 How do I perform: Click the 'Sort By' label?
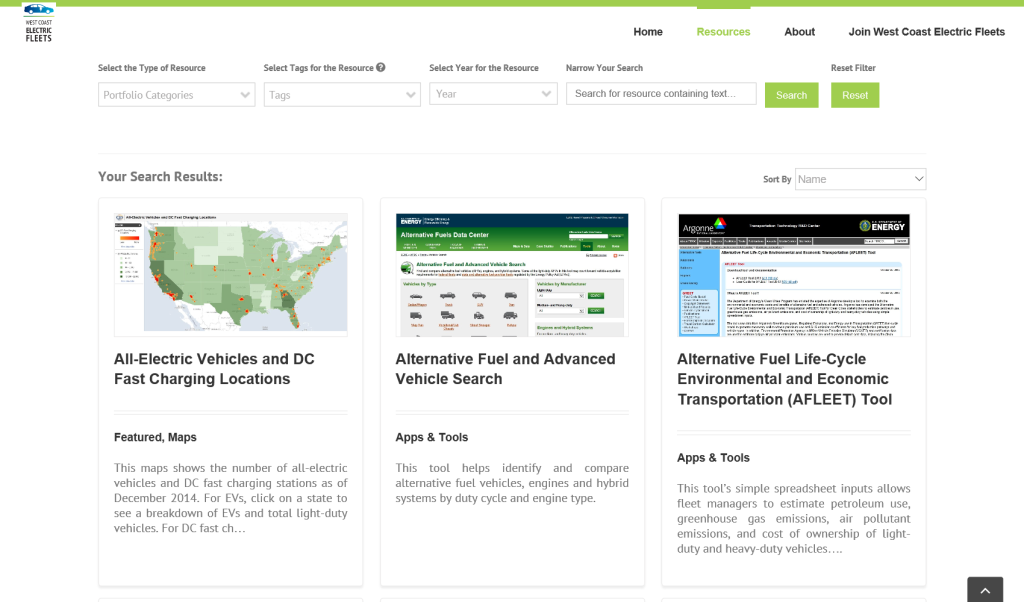point(777,180)
